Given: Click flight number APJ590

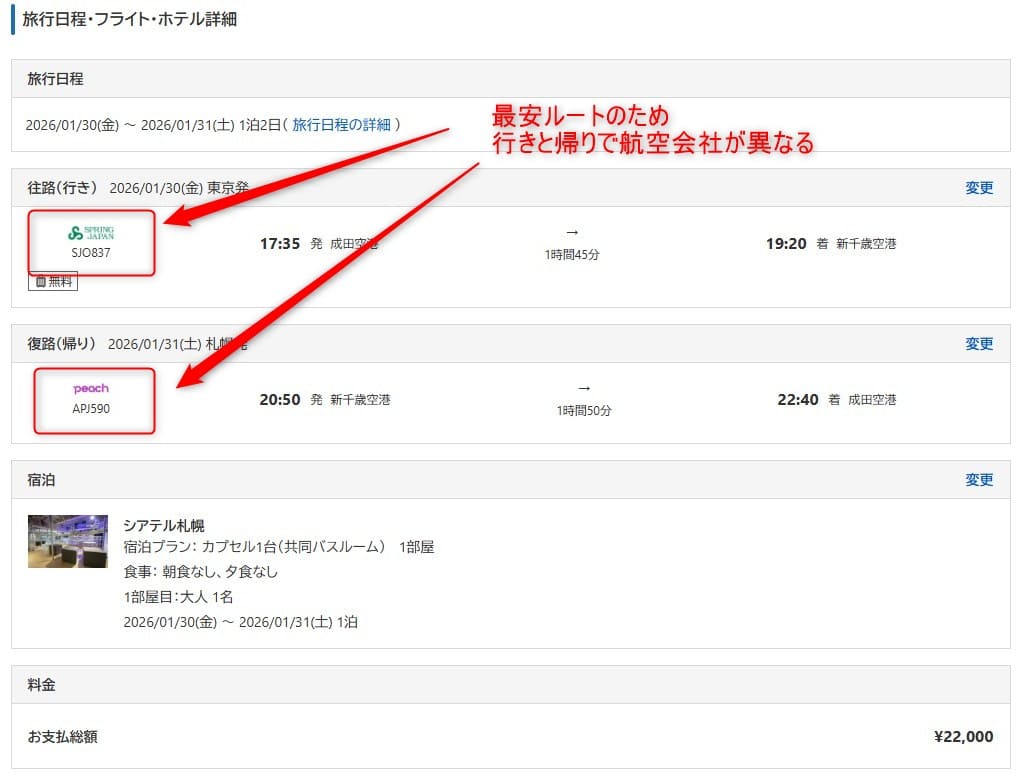Looking at the screenshot, I should pyautogui.click(x=91, y=409).
